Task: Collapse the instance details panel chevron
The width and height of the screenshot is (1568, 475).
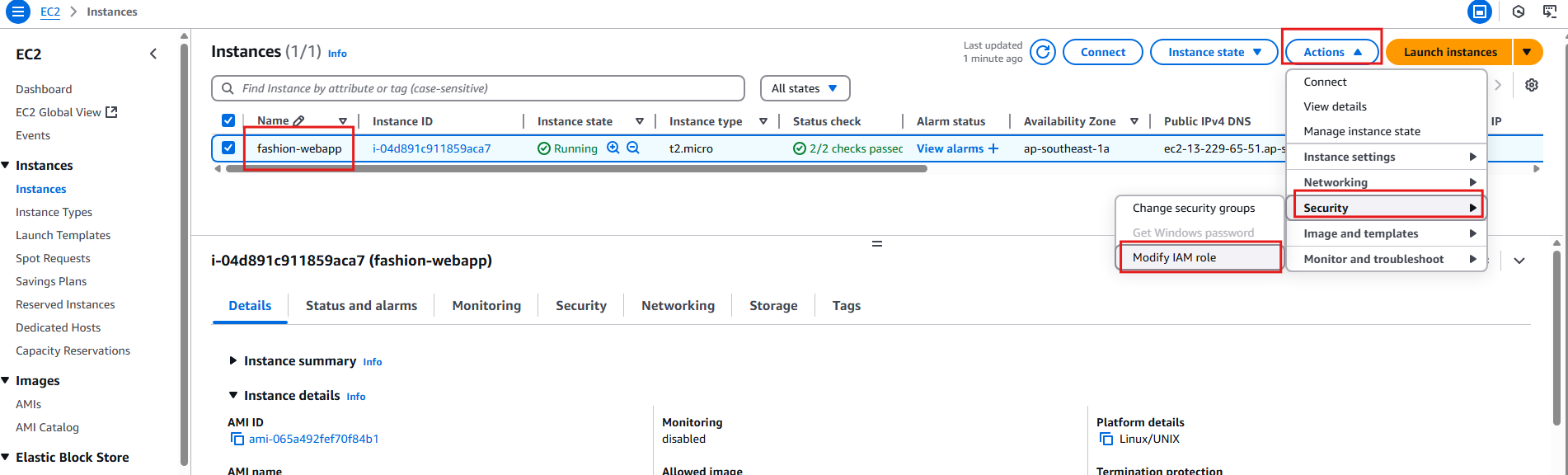Action: click(x=1519, y=261)
